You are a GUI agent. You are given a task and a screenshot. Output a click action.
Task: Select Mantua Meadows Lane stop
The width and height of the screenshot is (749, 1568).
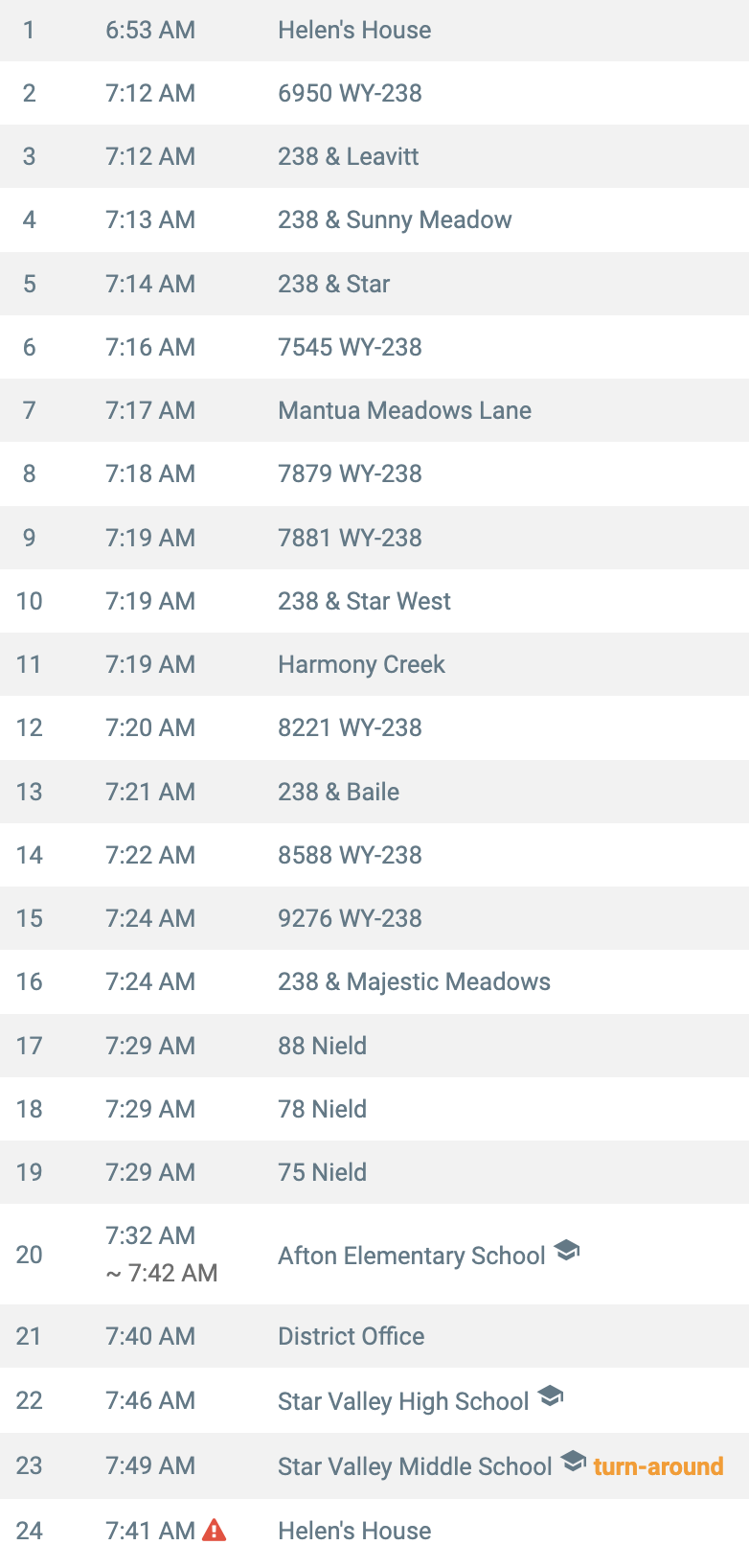374,410
